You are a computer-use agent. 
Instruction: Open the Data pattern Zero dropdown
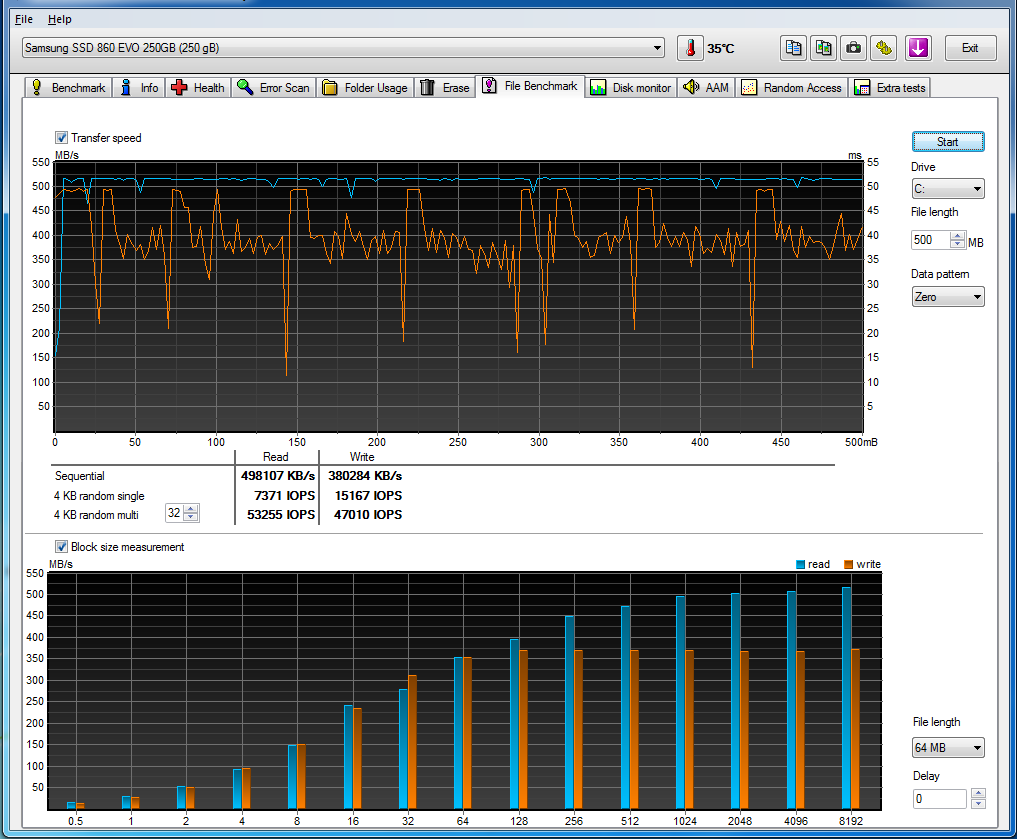pos(948,297)
